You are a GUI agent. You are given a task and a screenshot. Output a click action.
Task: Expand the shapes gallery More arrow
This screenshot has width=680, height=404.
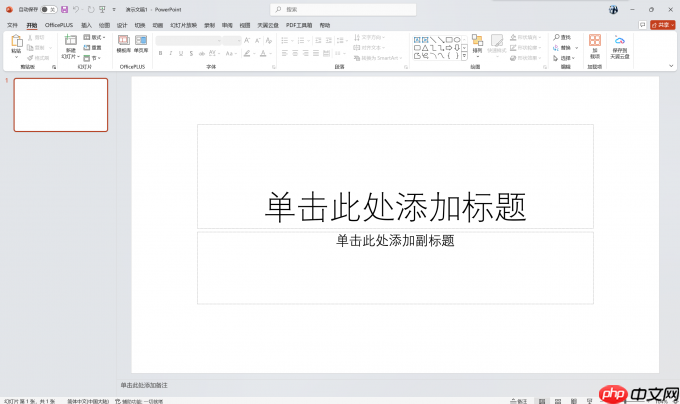point(464,56)
